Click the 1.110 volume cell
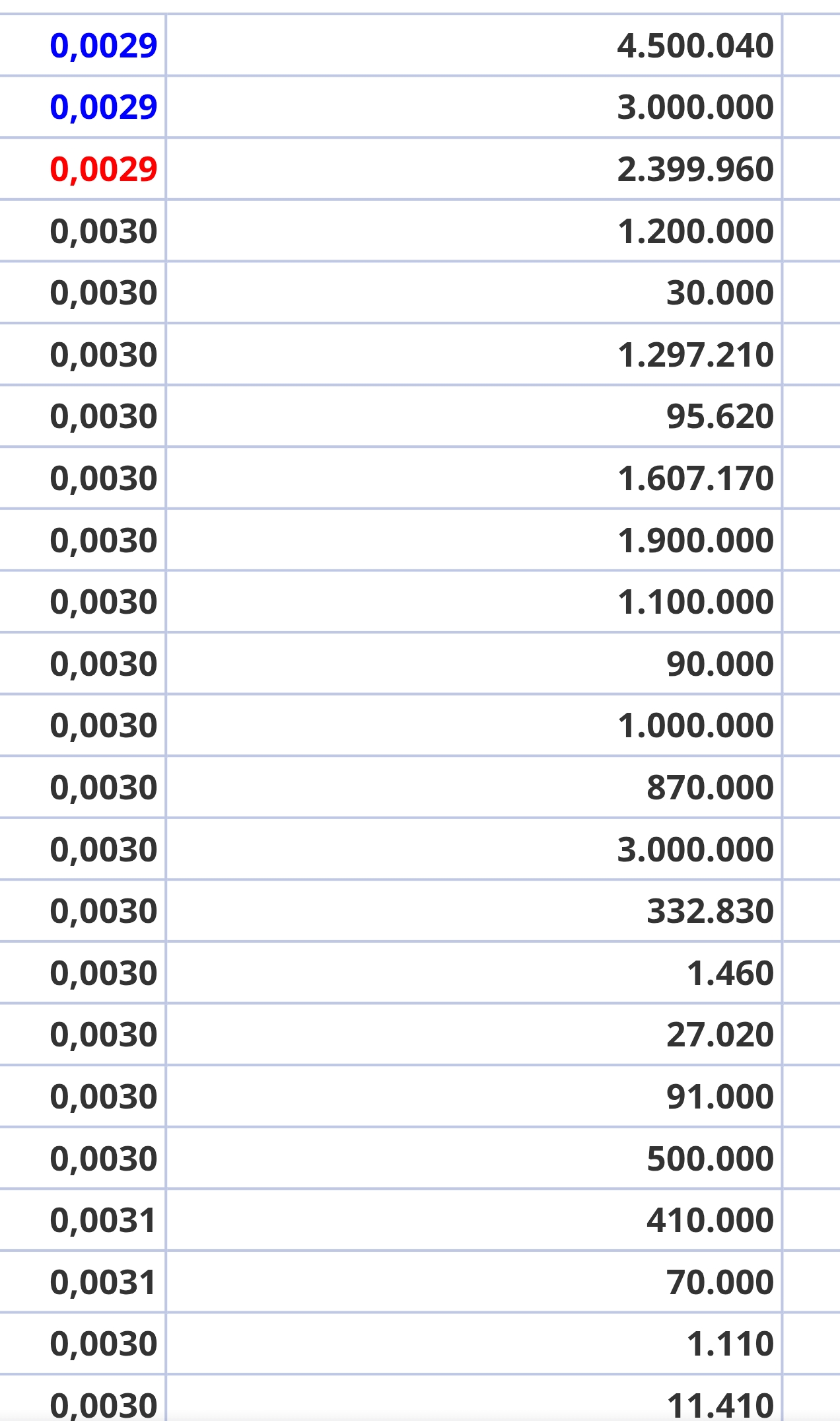Viewport: 840px width, 1421px height. coord(473,1344)
